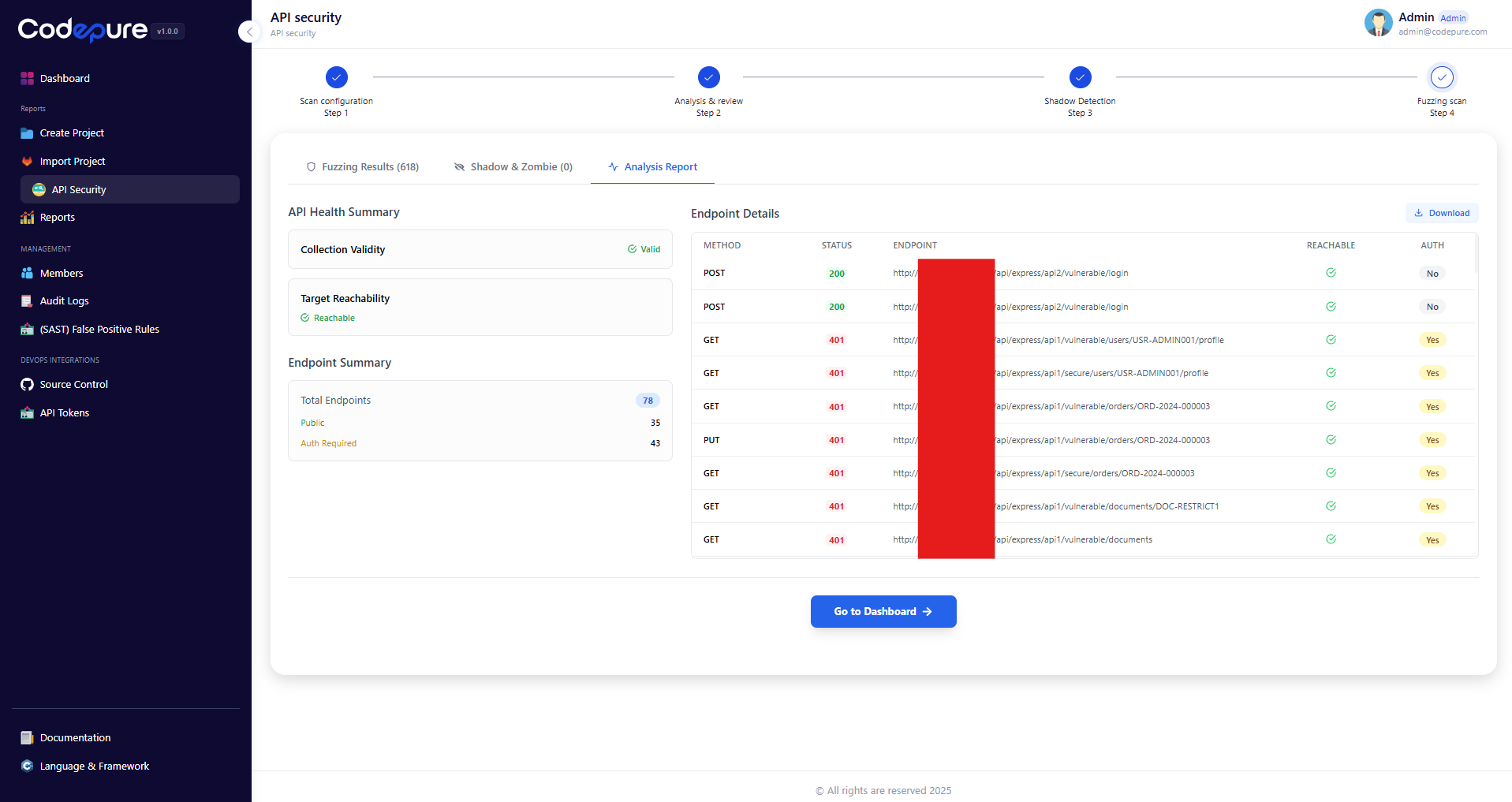Click the API security breadcrumb

coord(293,33)
